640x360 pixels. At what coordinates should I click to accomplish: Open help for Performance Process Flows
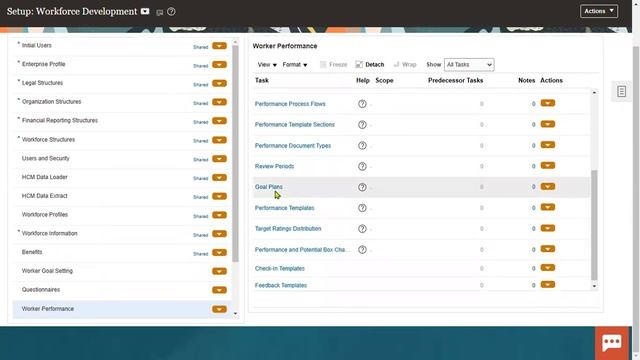362,104
